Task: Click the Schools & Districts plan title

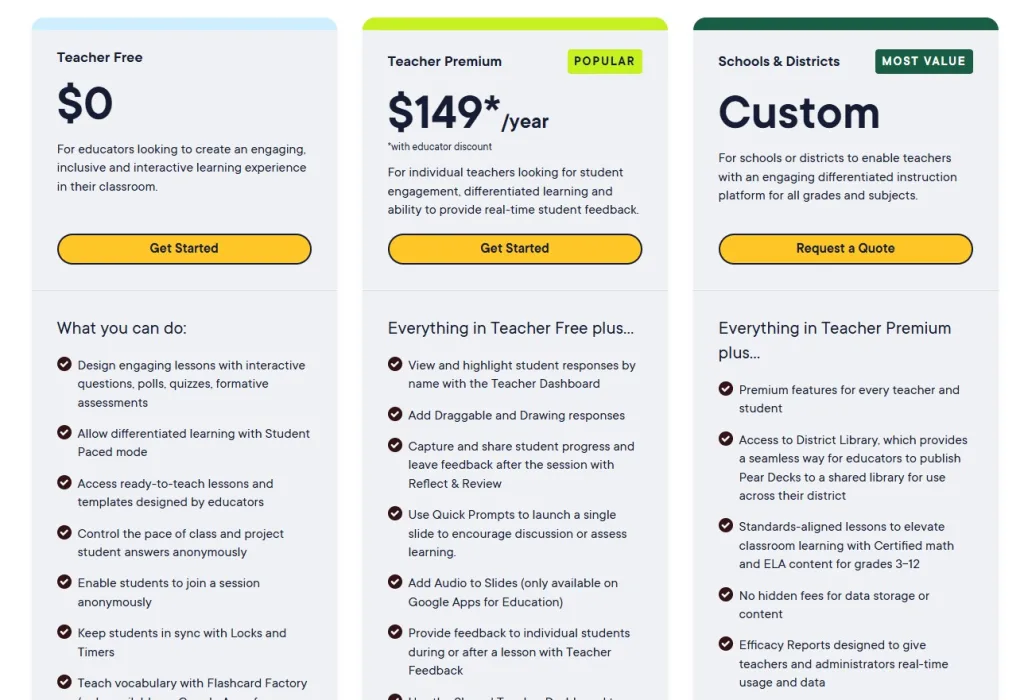Action: pyautogui.click(x=779, y=61)
